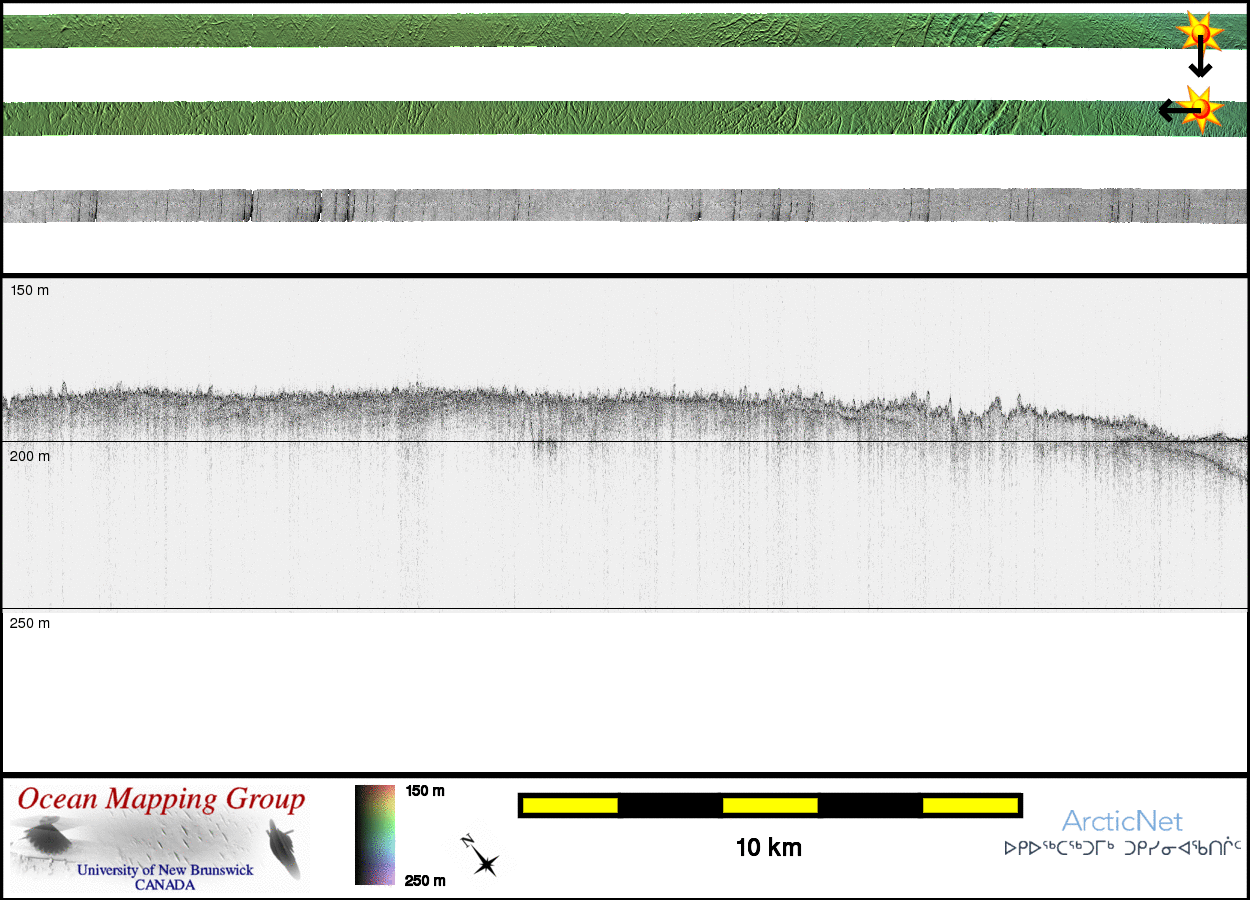Click the Inuktitut syllabics text under ArcticNet
Screen dimensions: 1250x900
click(x=1122, y=849)
